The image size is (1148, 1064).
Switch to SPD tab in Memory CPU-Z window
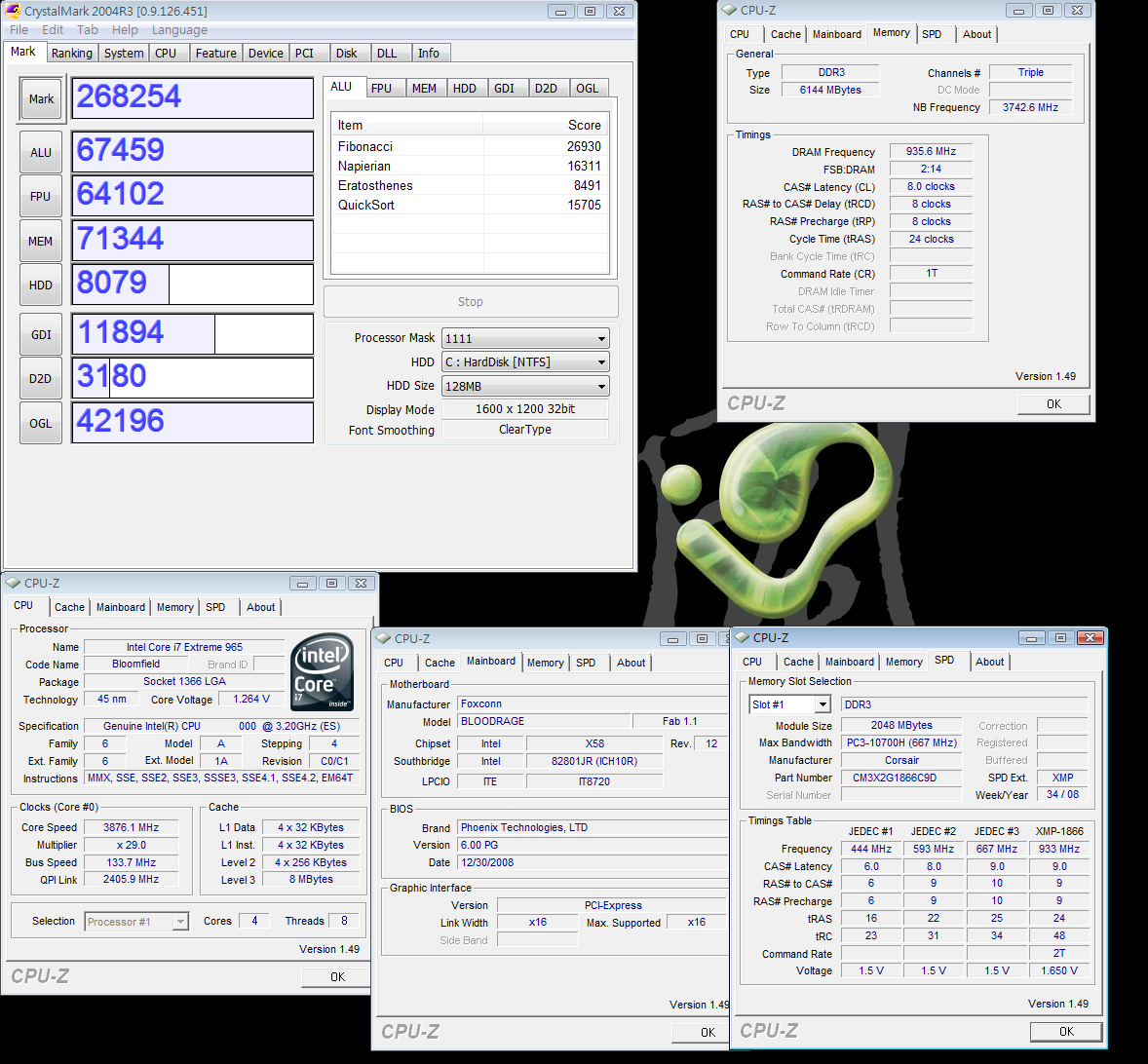click(932, 34)
